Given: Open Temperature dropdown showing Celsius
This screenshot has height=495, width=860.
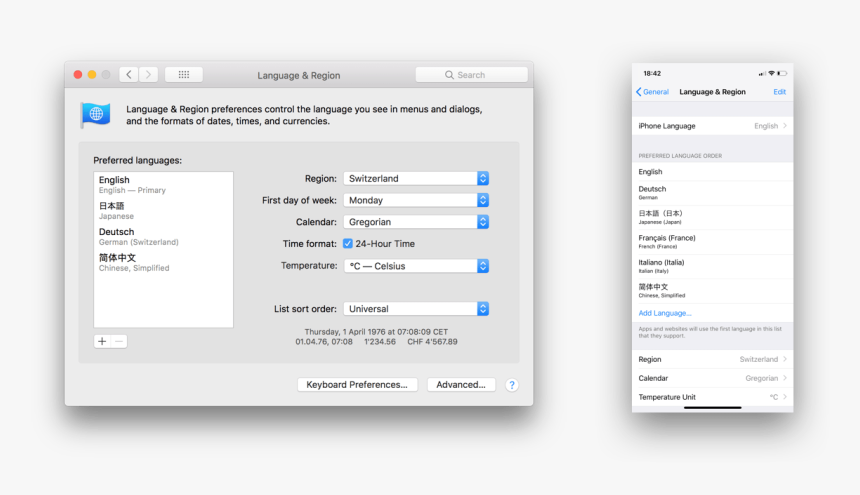Looking at the screenshot, I should (x=416, y=266).
